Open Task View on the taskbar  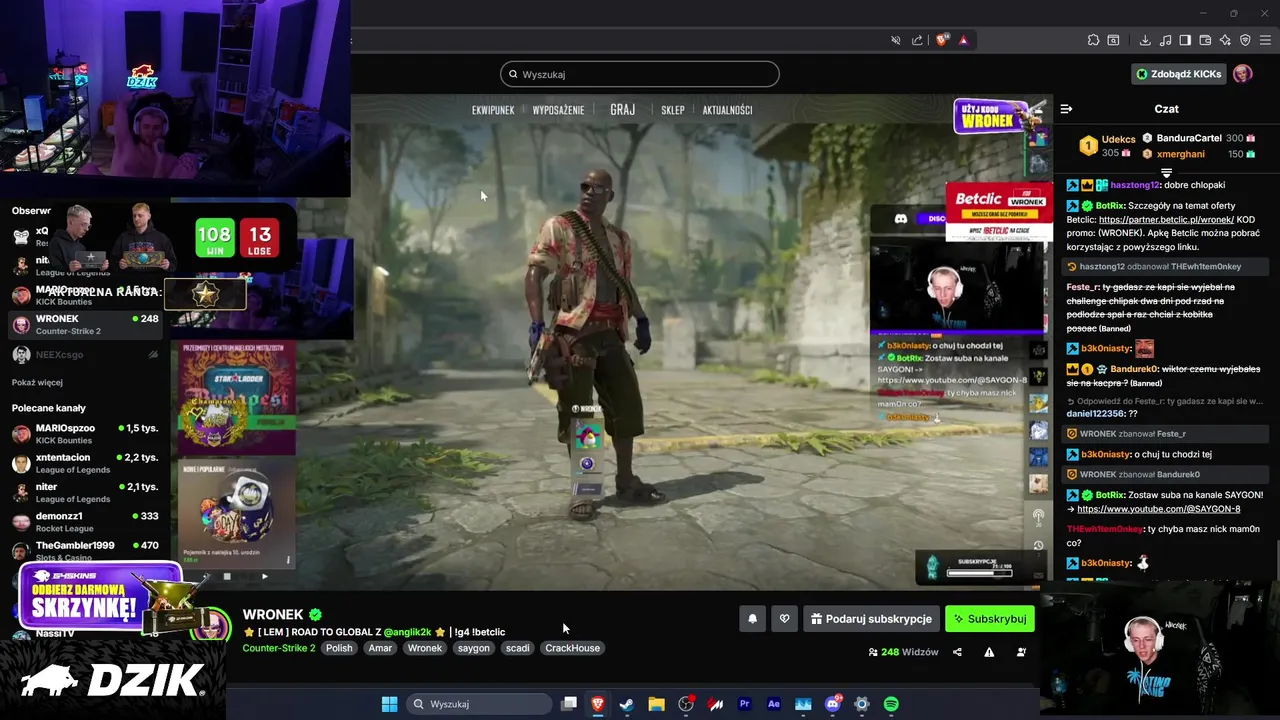[568, 704]
